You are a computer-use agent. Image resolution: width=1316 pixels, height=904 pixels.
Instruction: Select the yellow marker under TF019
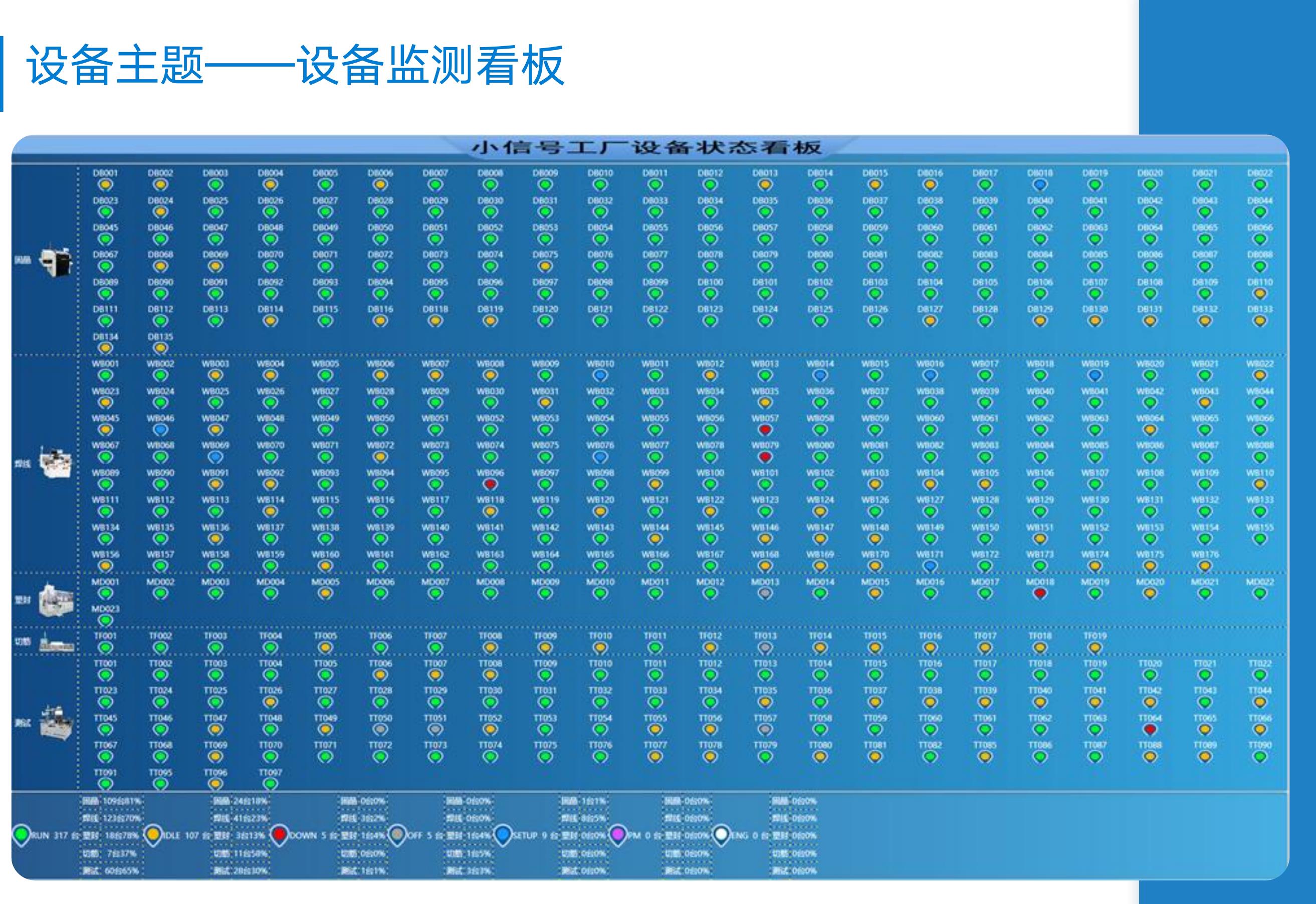(1094, 647)
